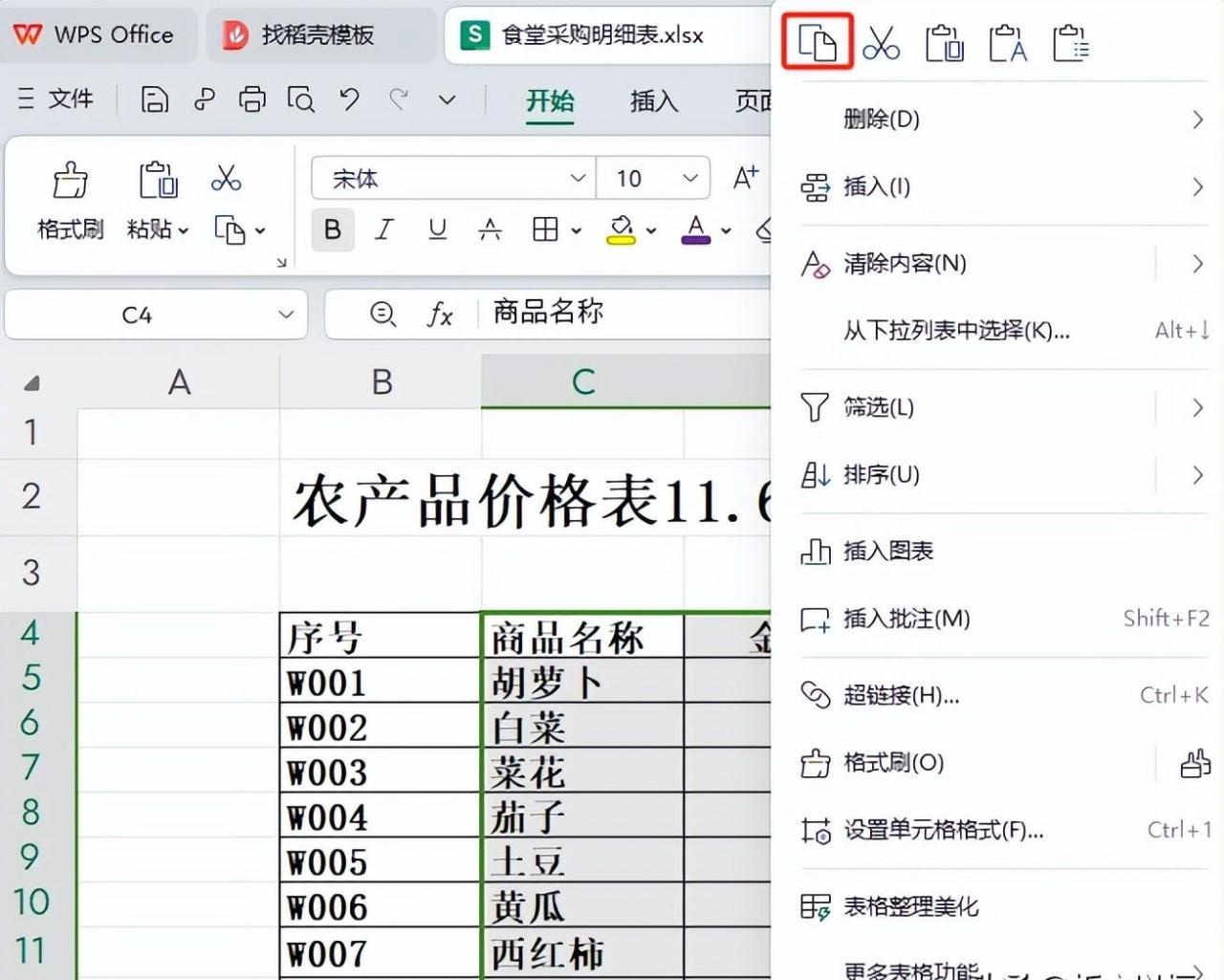Open the 粘贴 dropdown arrow
This screenshot has width=1224, height=980.
(184, 230)
